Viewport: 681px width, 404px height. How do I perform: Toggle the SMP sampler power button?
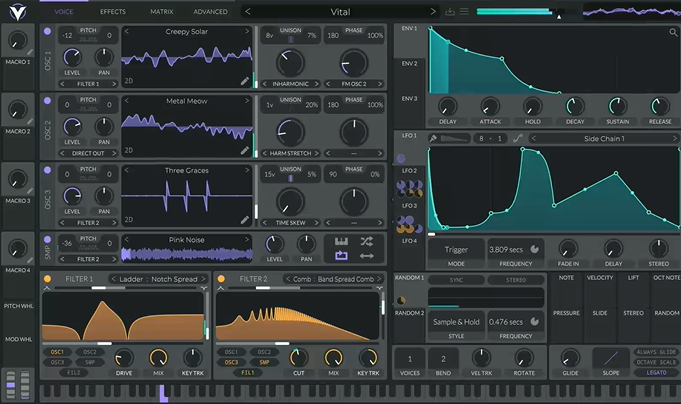point(46,238)
